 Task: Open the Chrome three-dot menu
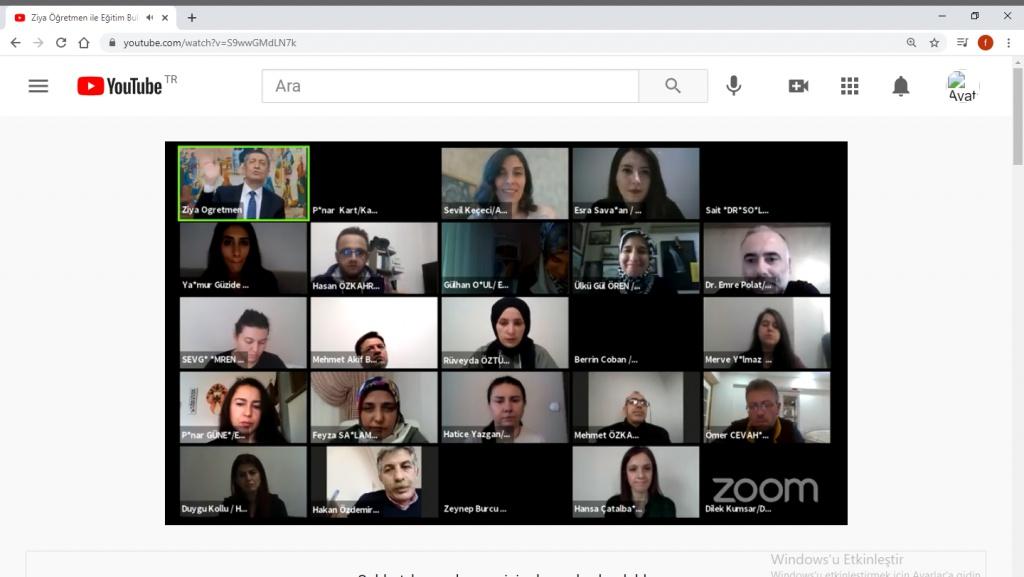coord(1009,43)
